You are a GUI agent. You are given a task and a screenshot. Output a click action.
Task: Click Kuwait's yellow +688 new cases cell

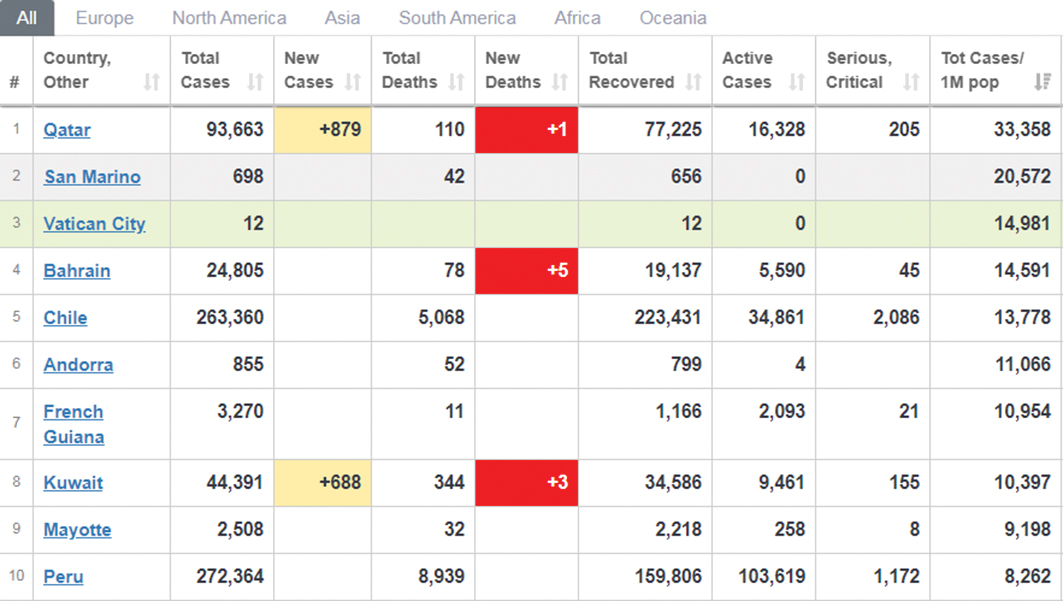tap(322, 483)
